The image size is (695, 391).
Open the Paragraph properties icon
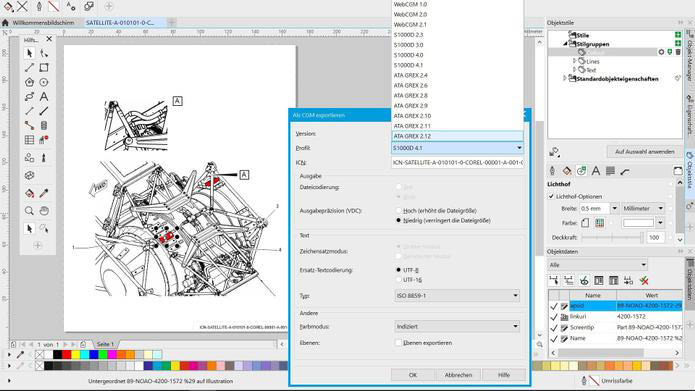tap(610, 171)
